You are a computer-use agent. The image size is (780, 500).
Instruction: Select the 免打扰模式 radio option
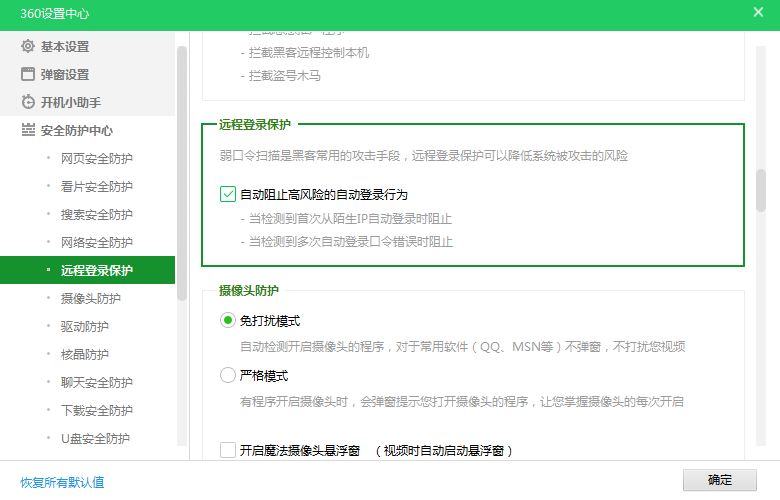tap(228, 321)
